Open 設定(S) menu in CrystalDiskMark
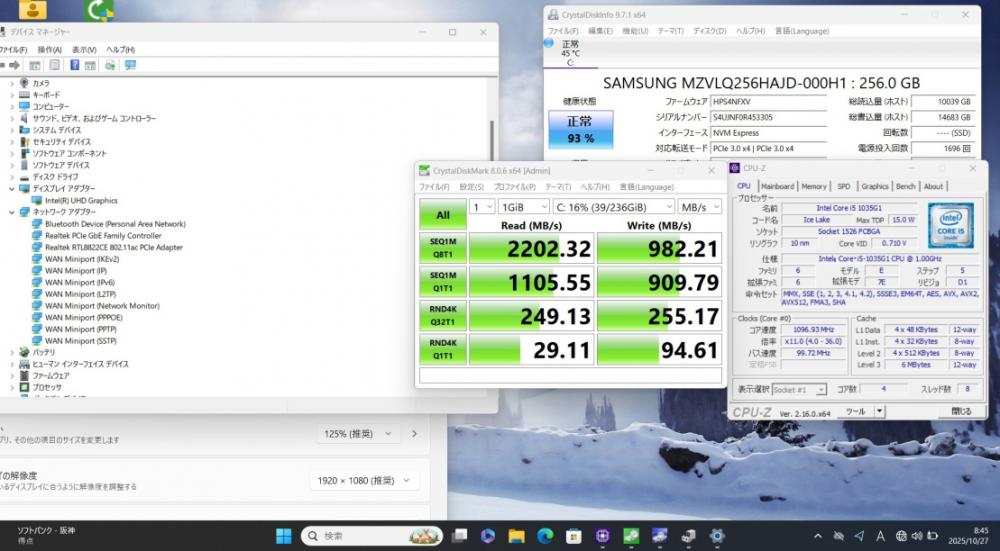Image resolution: width=1000 pixels, height=551 pixels. (x=471, y=187)
